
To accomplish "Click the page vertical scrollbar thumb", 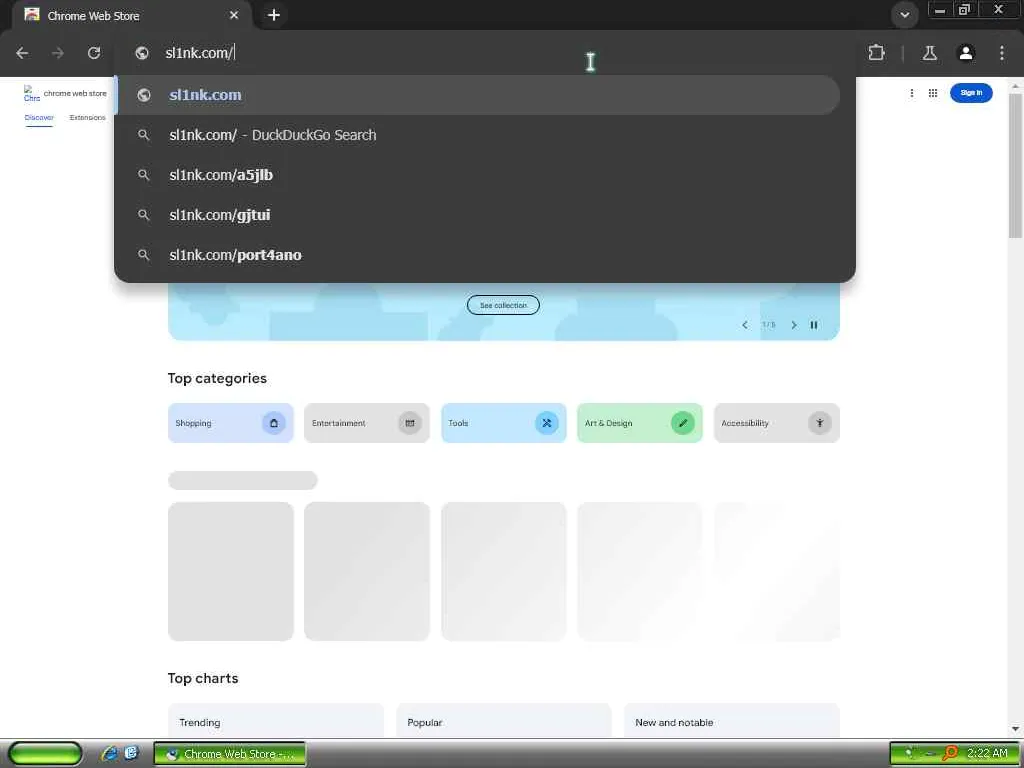I will pyautogui.click(x=1016, y=167).
